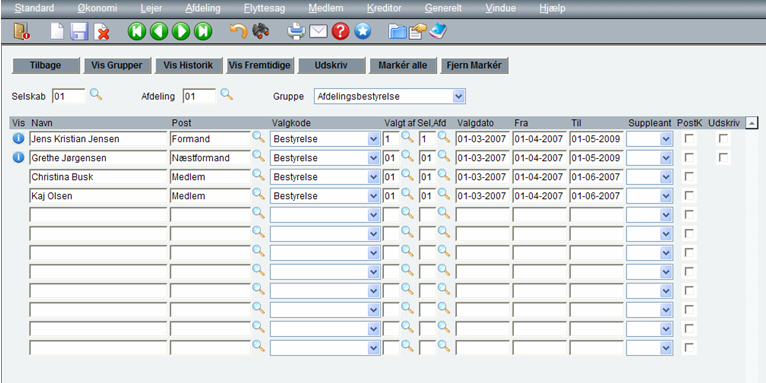Click scrollbar up arrow beside Udskriv header
The width and height of the screenshot is (766, 383).
point(751,124)
